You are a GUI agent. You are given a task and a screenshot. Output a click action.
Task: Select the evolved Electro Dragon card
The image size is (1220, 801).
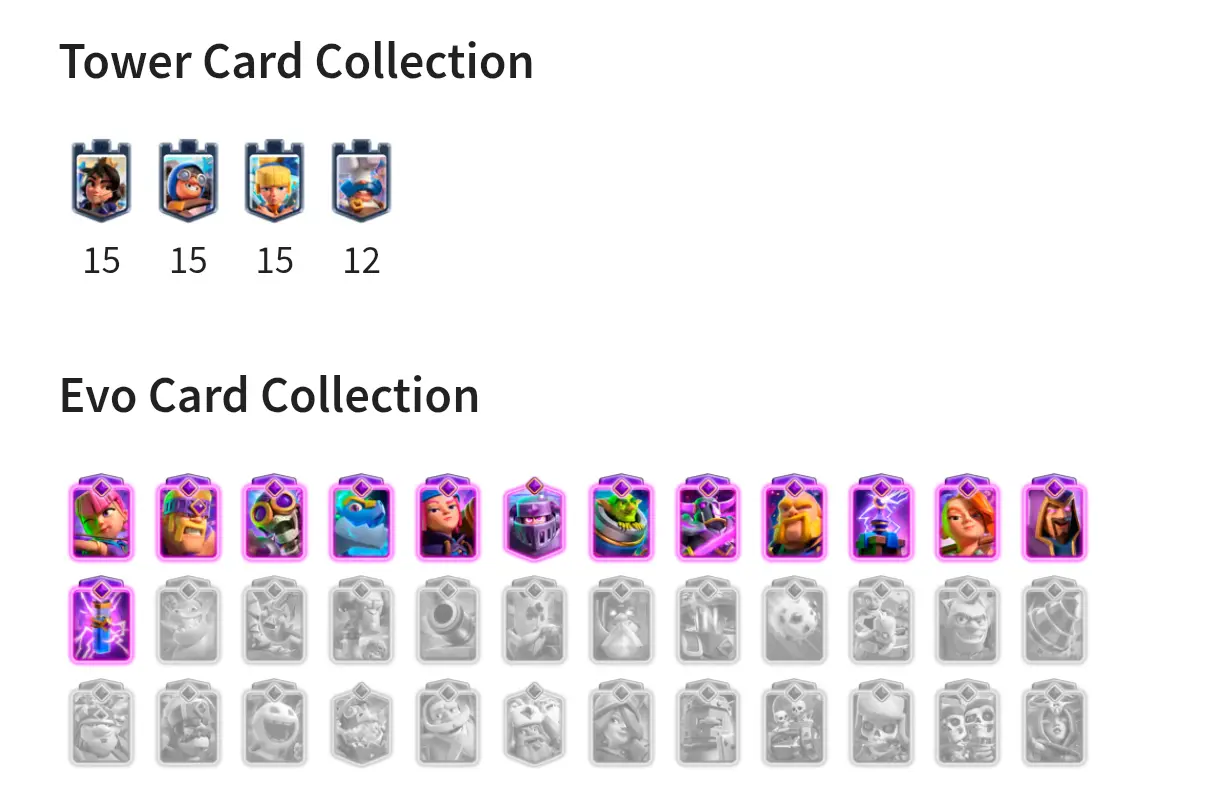coord(361,518)
